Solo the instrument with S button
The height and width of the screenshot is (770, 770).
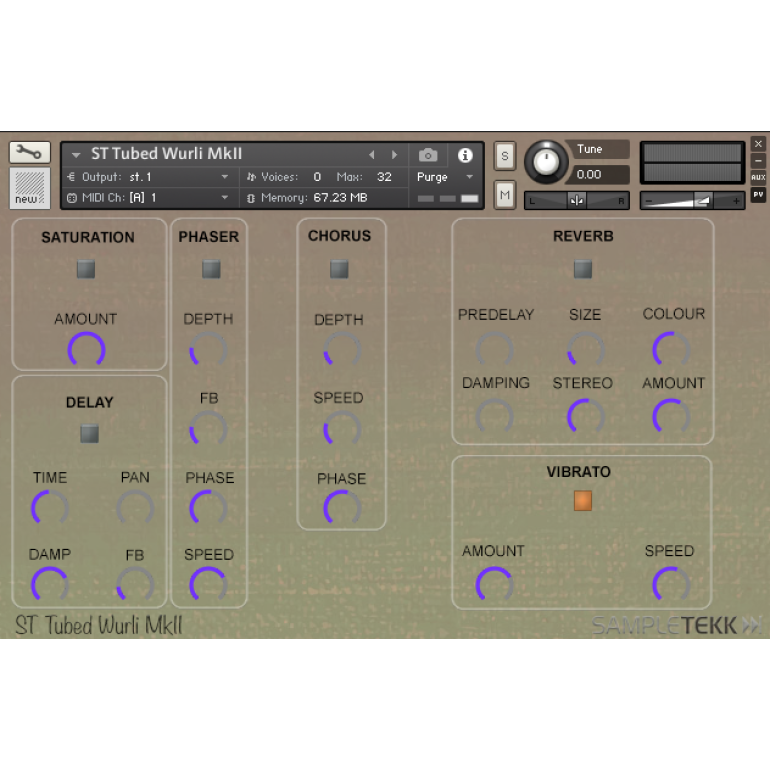pyautogui.click(x=504, y=156)
